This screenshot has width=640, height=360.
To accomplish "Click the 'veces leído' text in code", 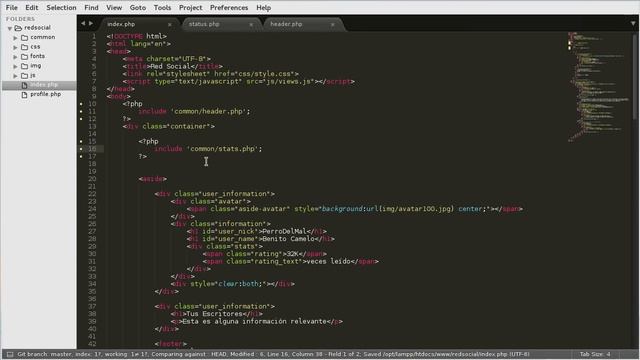I will pyautogui.click(x=328, y=261).
